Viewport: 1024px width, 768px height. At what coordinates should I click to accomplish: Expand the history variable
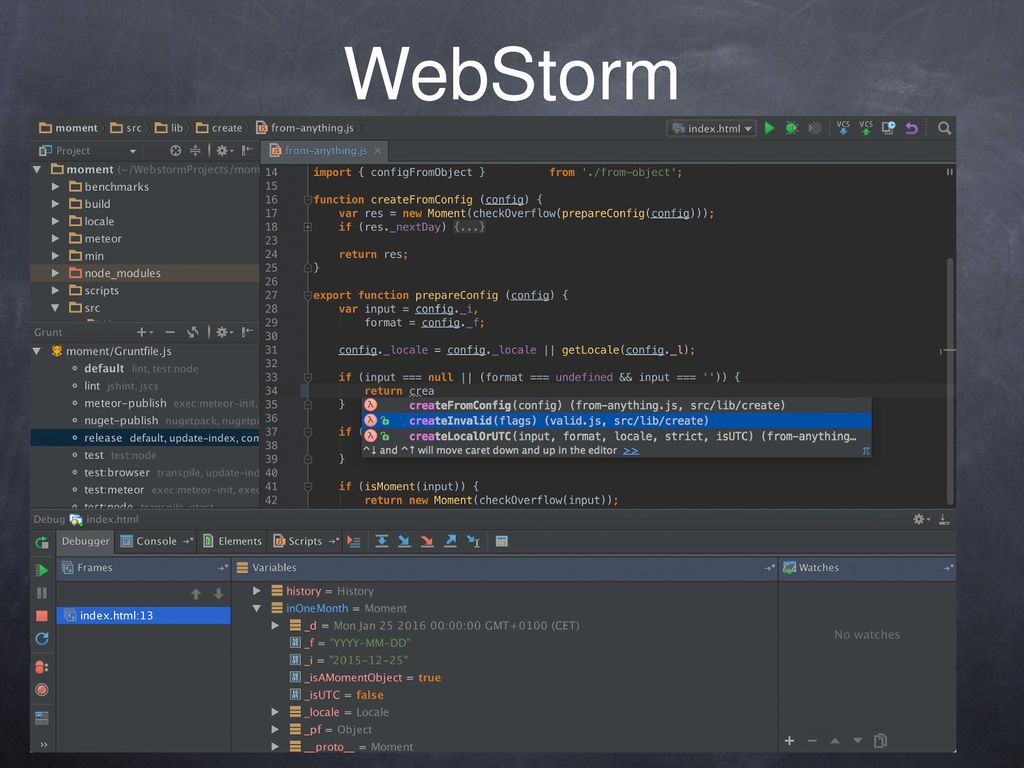pyautogui.click(x=257, y=591)
